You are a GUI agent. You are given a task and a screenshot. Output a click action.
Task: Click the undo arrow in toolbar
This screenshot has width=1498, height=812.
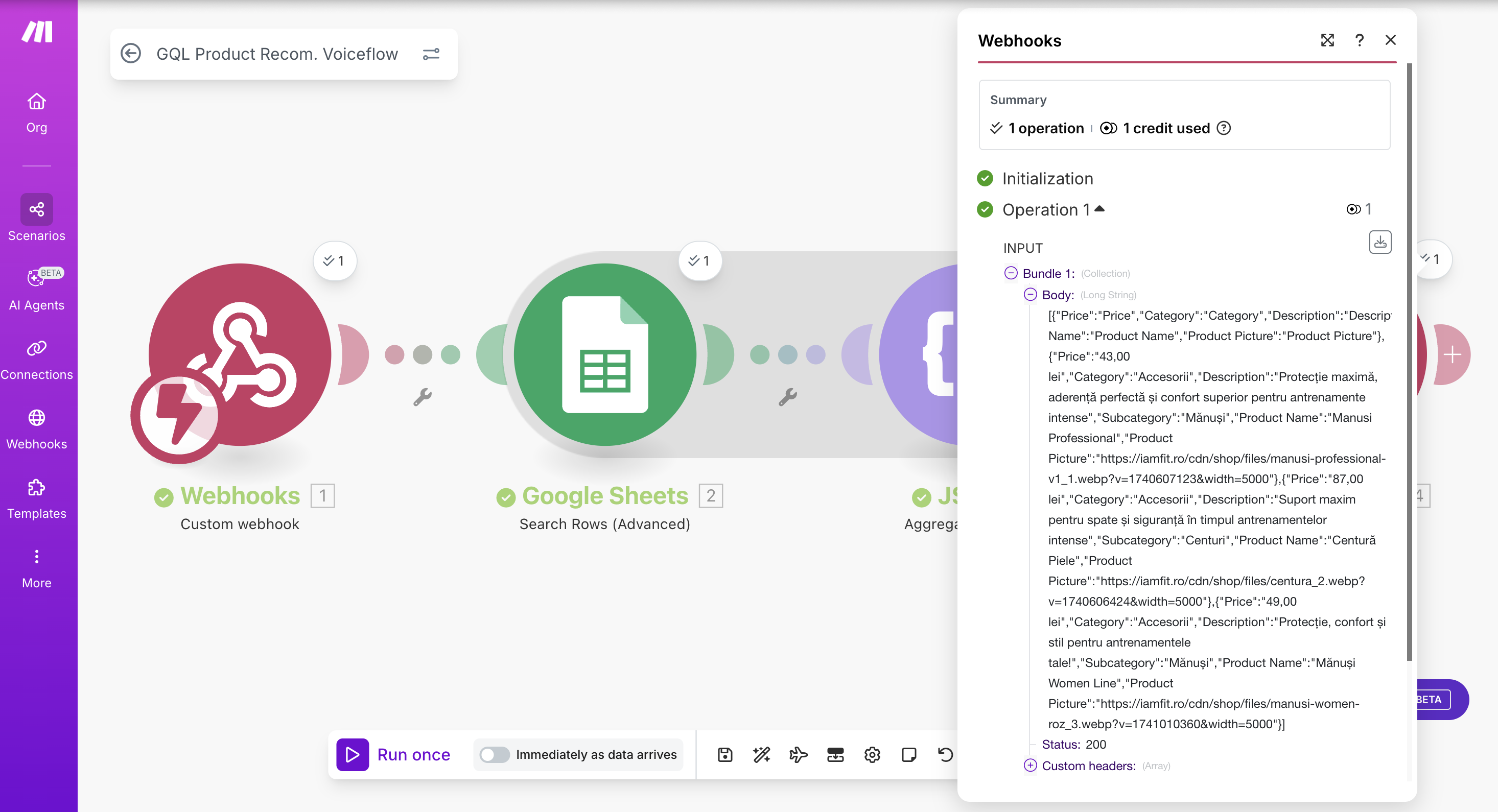(x=946, y=754)
